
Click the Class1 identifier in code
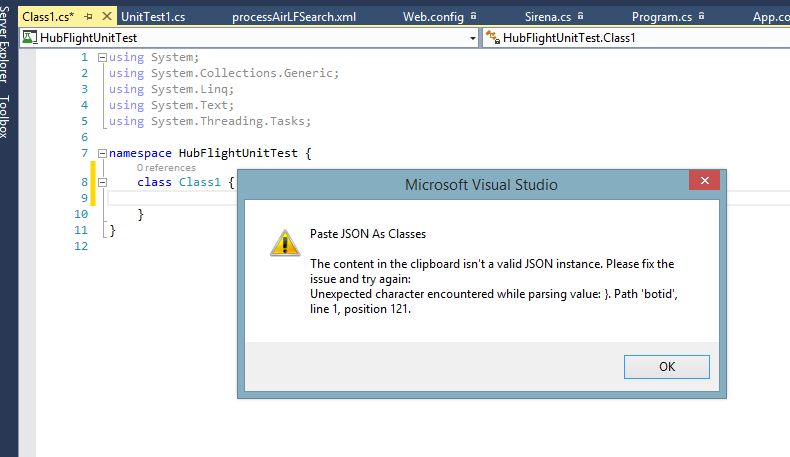coord(200,182)
